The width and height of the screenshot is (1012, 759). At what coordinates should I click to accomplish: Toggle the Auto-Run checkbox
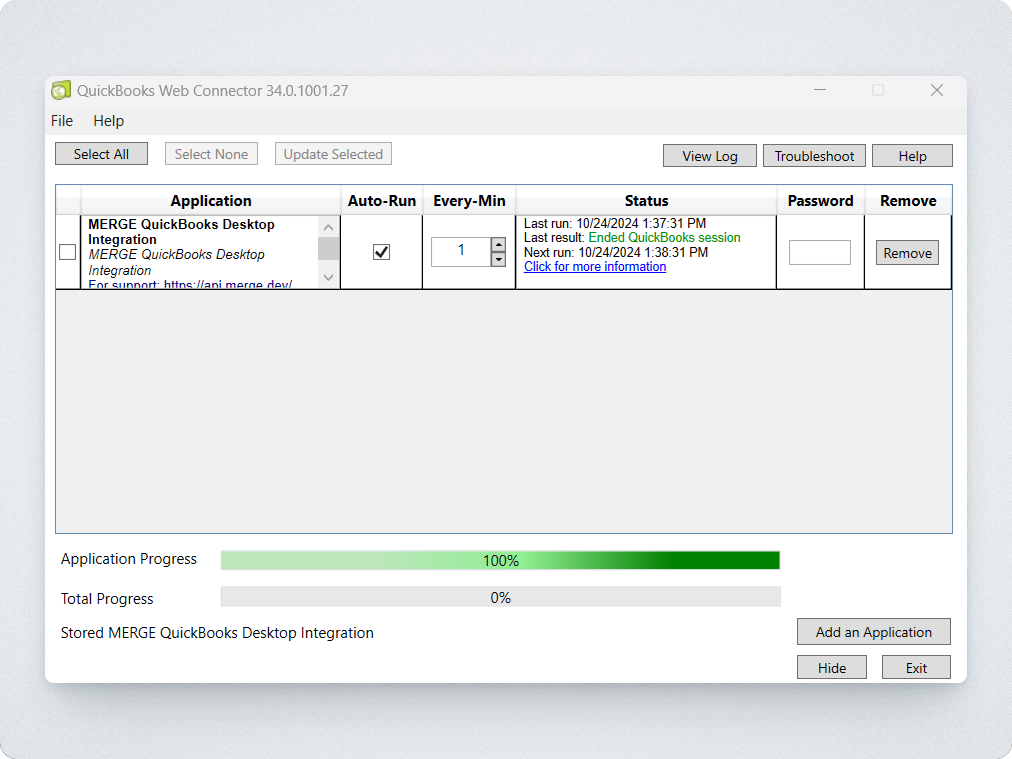coord(381,252)
